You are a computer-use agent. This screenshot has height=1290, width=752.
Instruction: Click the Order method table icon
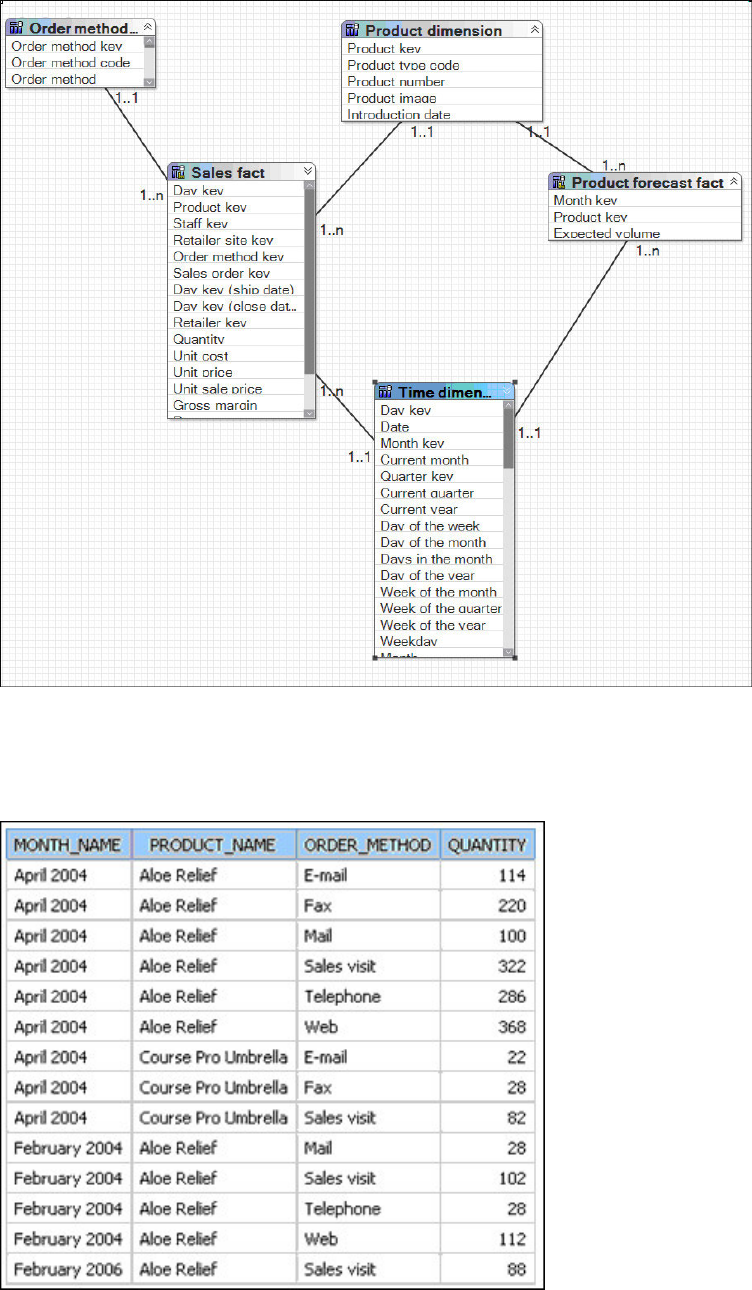coord(16,28)
